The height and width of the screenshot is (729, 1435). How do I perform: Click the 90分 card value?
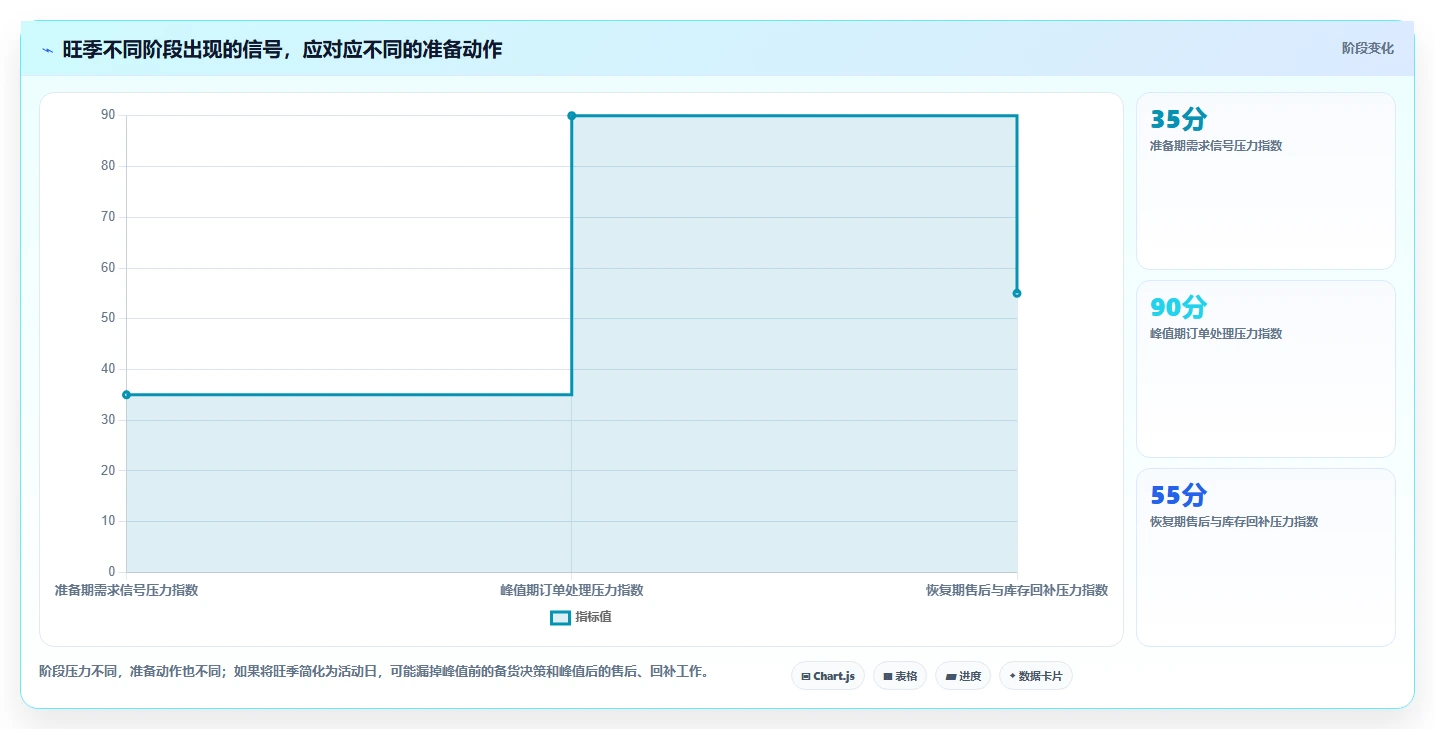(1178, 308)
